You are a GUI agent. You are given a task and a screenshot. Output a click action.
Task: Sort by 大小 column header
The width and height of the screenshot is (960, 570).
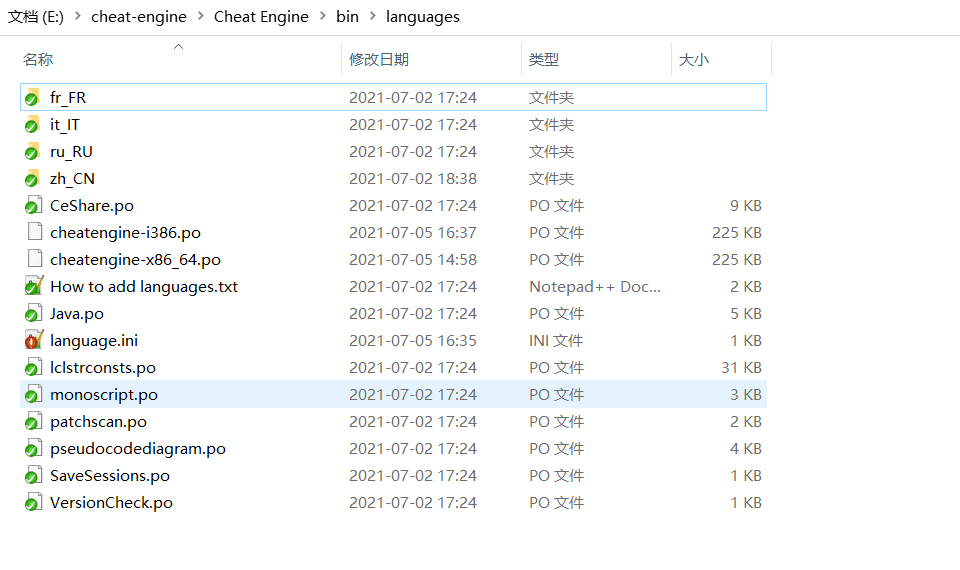tap(694, 59)
